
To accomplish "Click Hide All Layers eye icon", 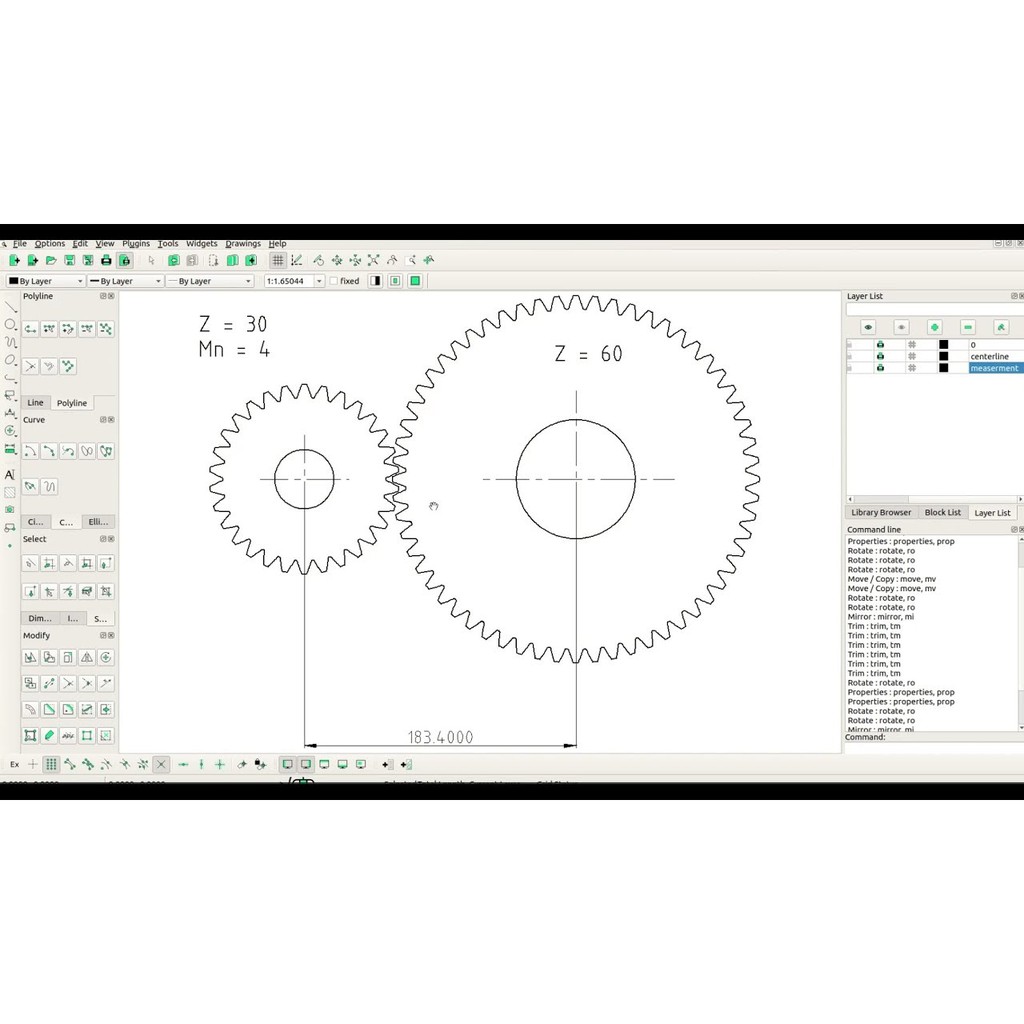I will (x=901, y=327).
